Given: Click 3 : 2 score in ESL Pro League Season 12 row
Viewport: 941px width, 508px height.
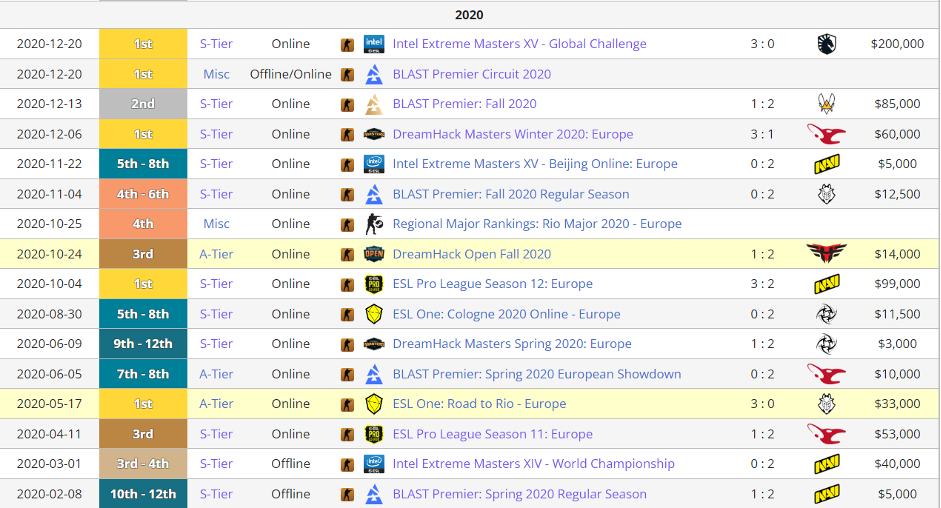Looking at the screenshot, I should (x=762, y=284).
